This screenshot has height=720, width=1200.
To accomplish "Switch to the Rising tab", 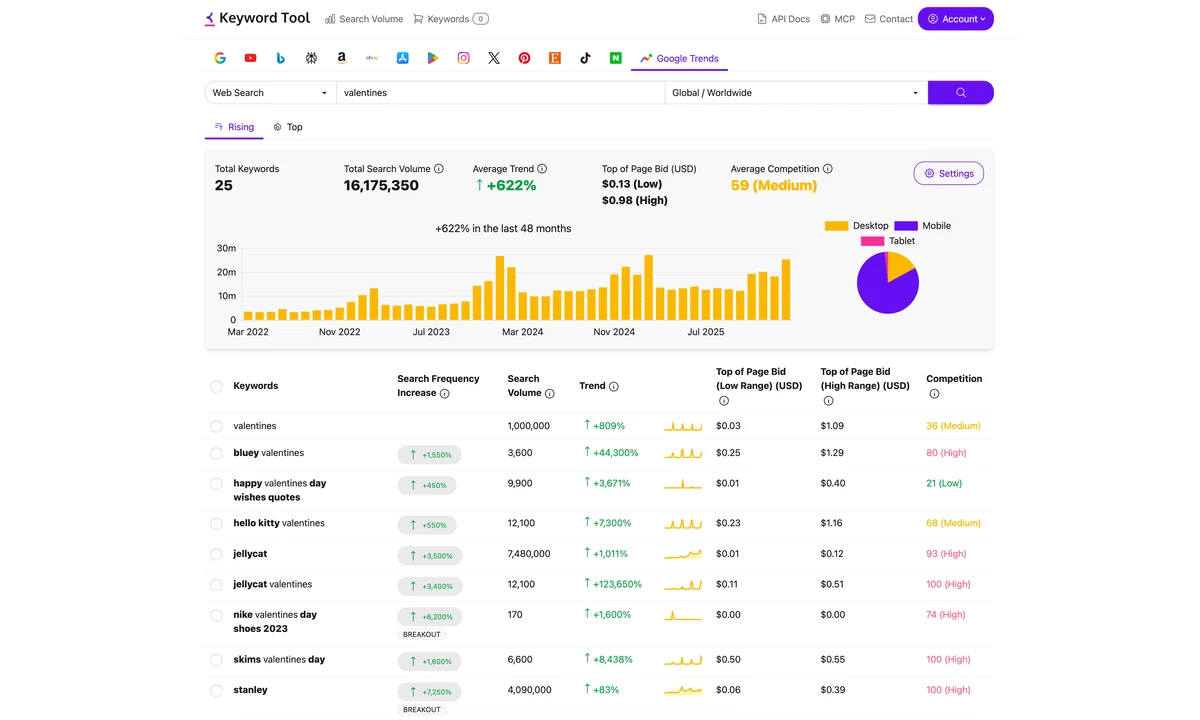I will [x=234, y=127].
